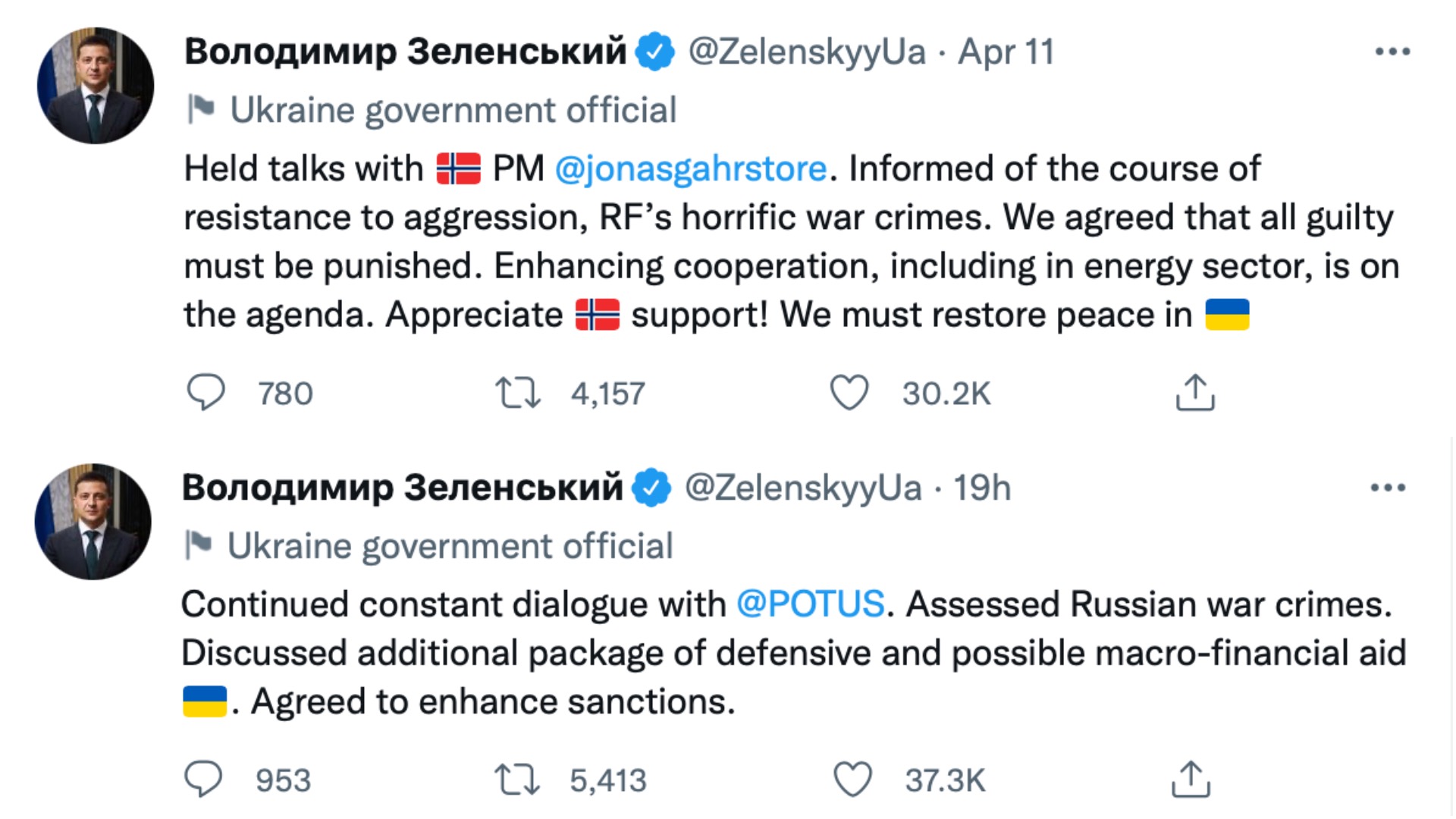The height and width of the screenshot is (819, 1456).
Task: Reply to the Apr 11 Norway tweet
Action: [x=206, y=393]
